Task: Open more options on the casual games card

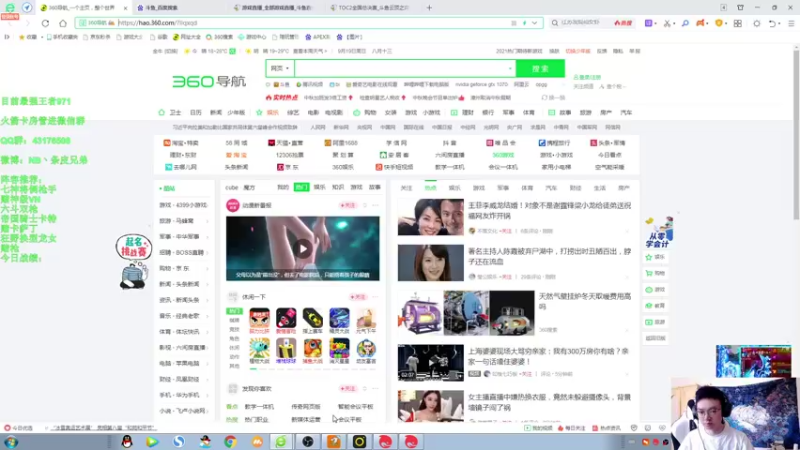Action: click(376, 296)
